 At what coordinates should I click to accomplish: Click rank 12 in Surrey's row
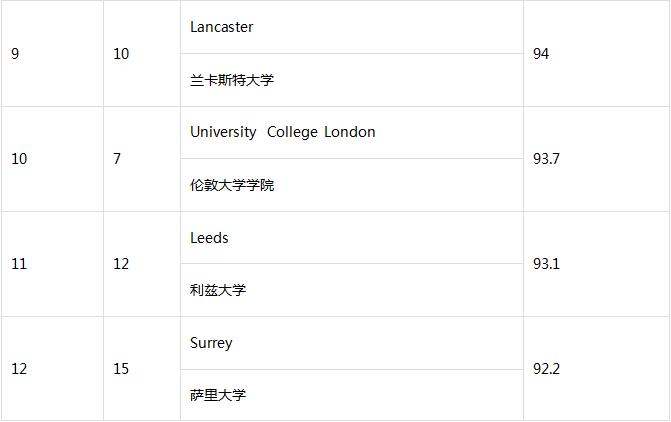coord(19,369)
